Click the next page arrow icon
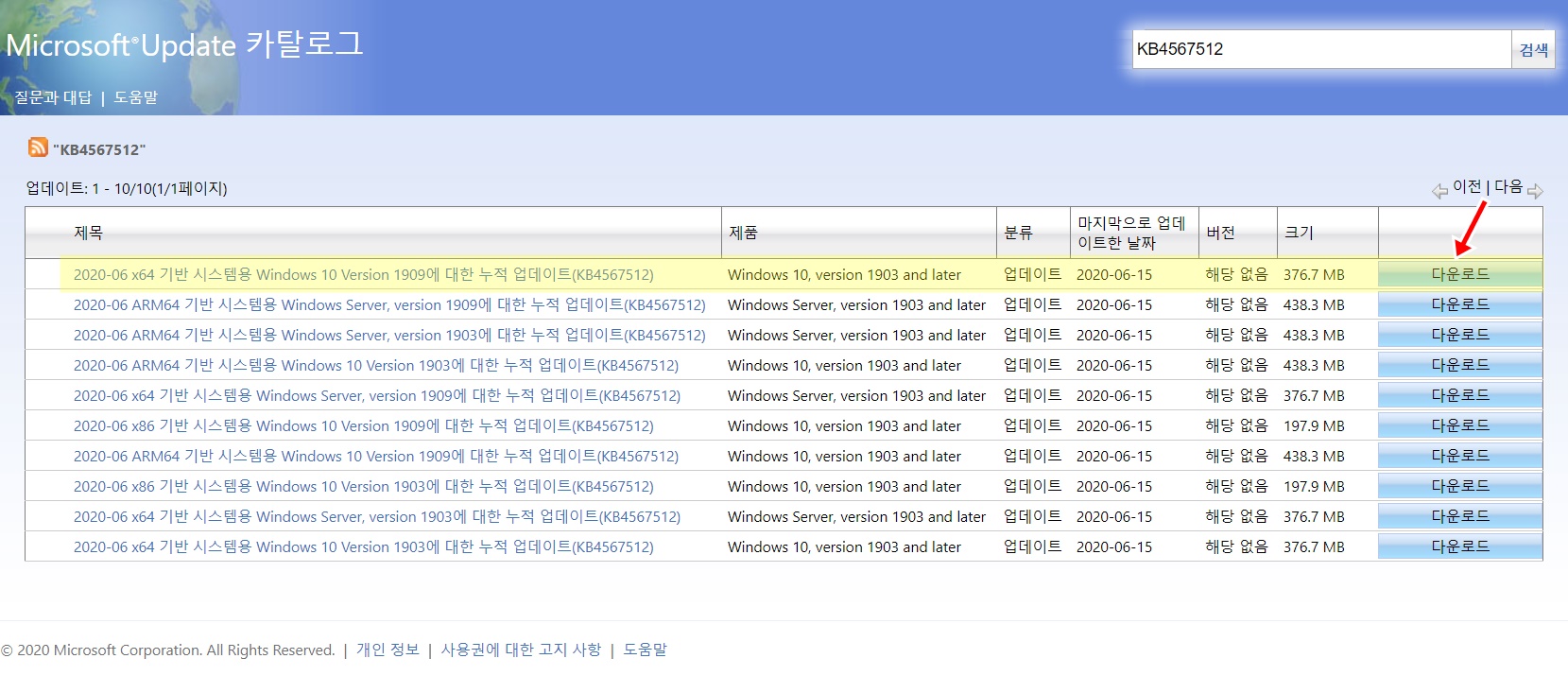This screenshot has height=676, width=1568. coord(1535,191)
